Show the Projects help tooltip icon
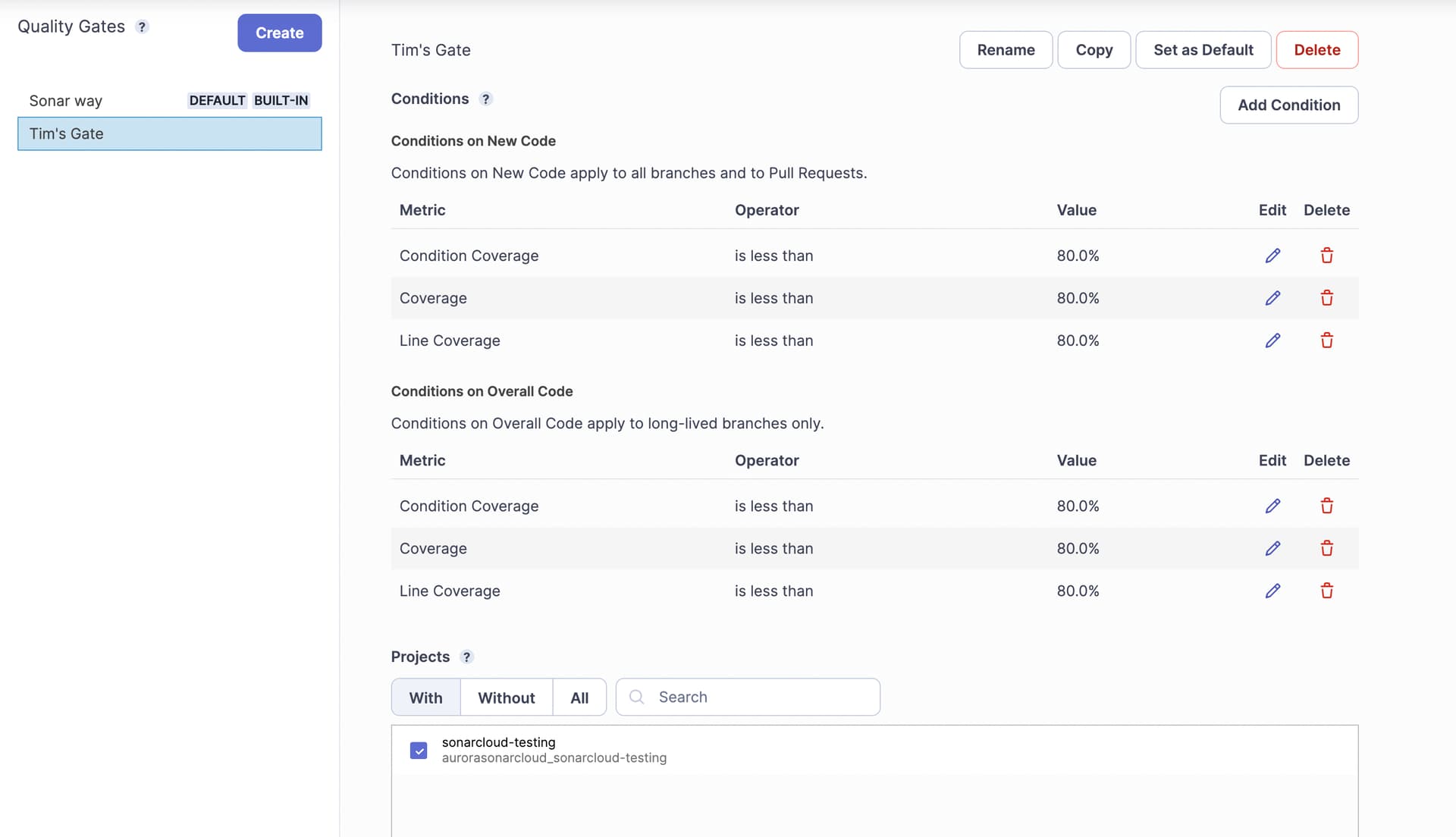 pos(466,657)
